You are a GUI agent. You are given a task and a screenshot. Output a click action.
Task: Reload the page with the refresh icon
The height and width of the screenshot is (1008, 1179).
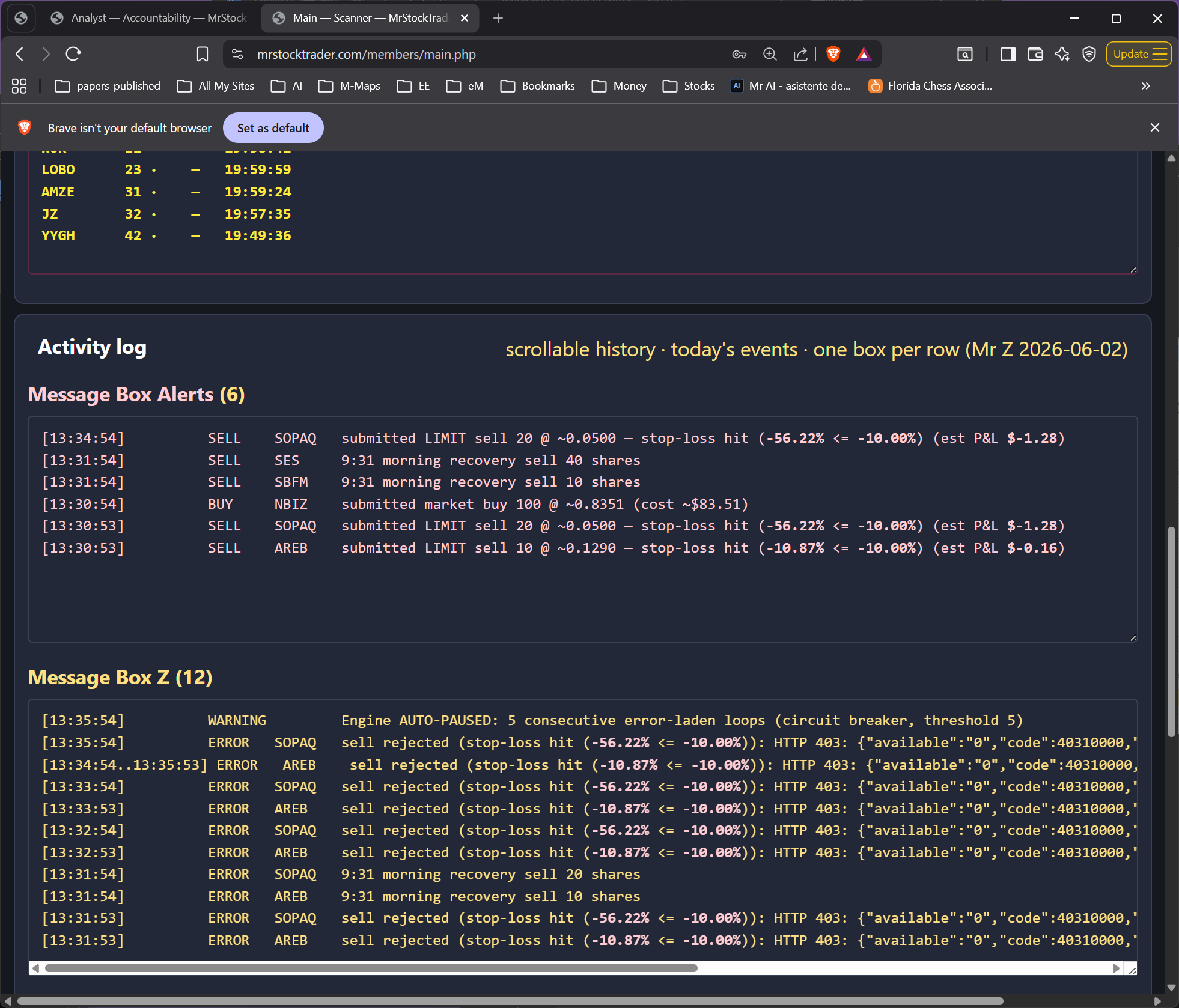(x=73, y=54)
